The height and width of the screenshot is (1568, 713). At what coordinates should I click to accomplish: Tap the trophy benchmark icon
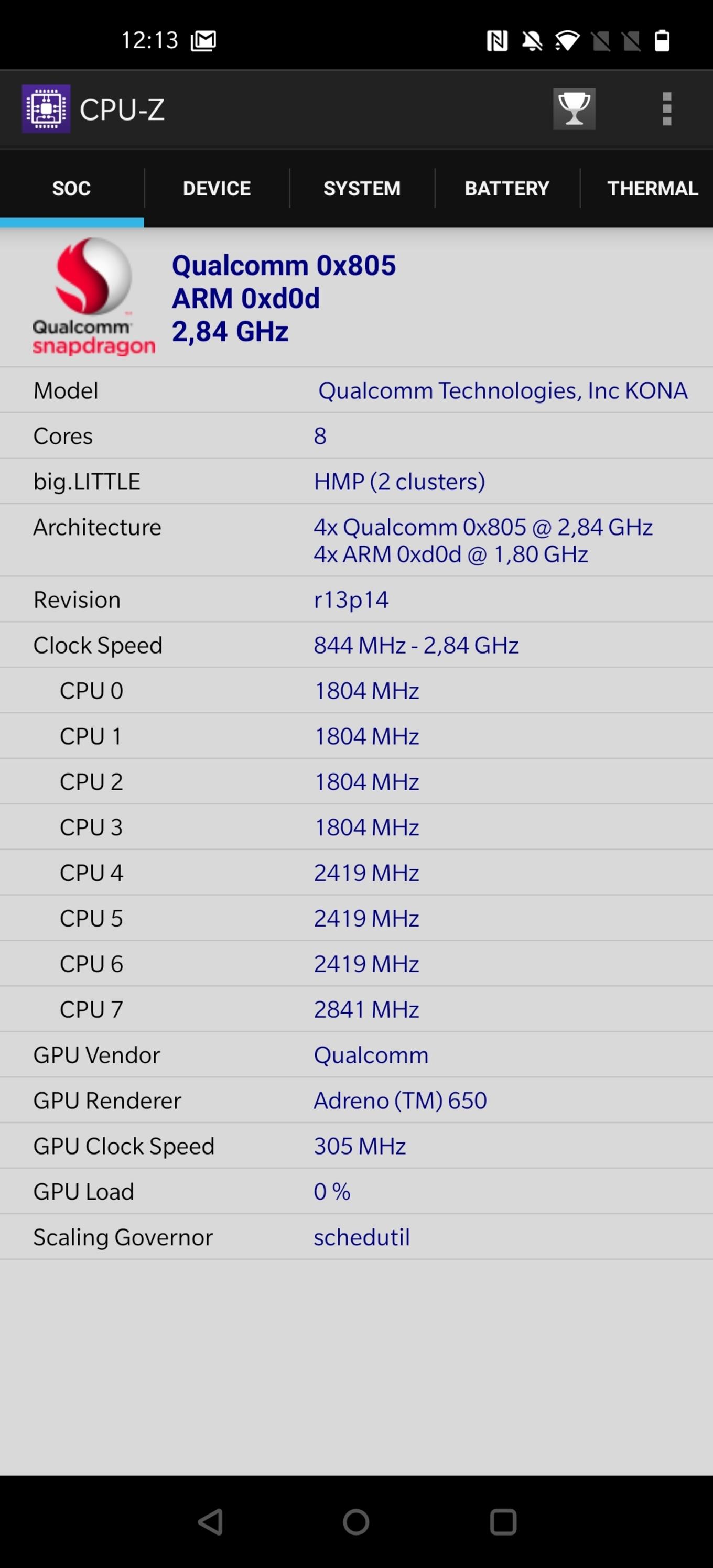[x=574, y=109]
